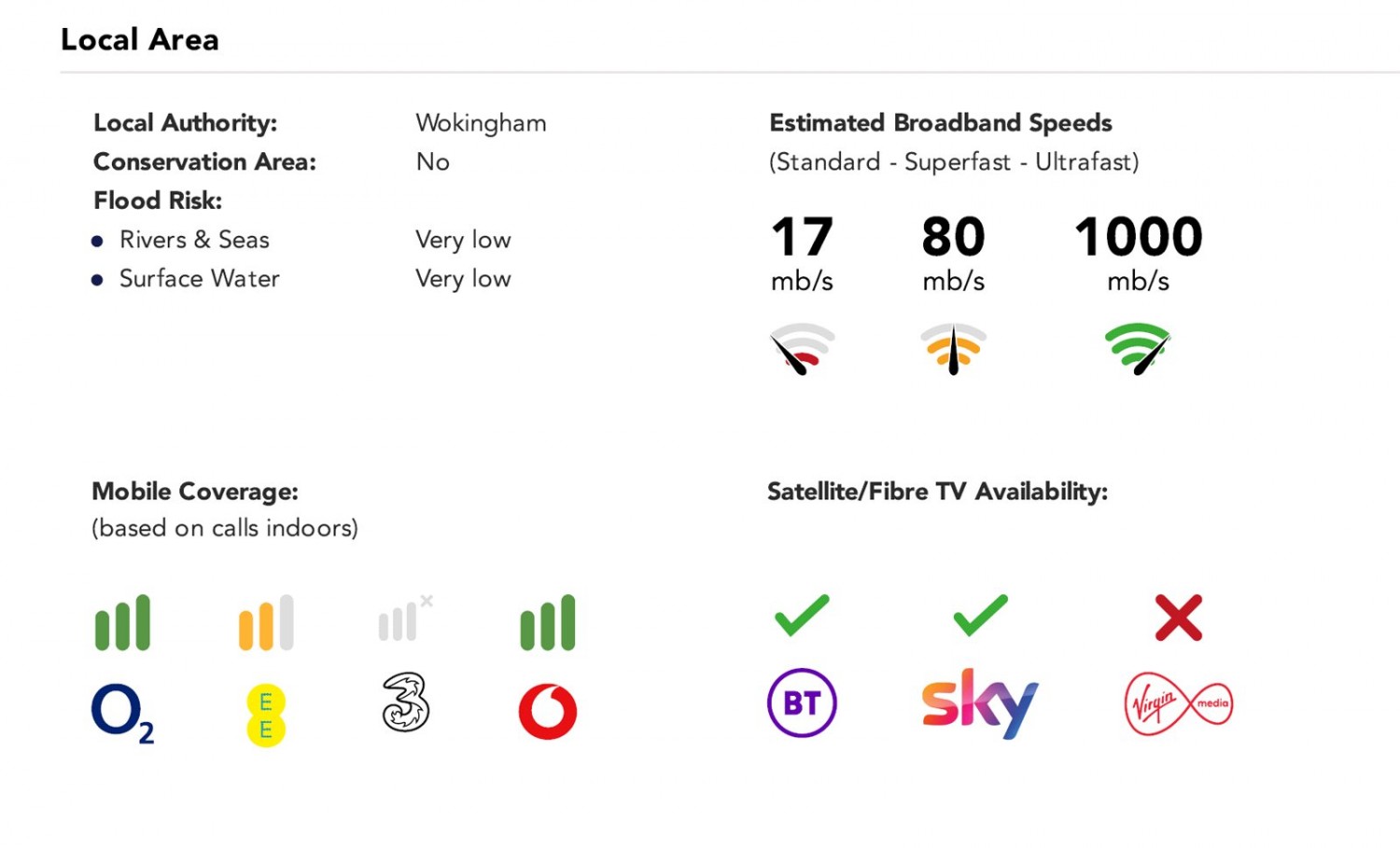Click the green ultrafast speed gauge
This screenshot has width=1400, height=848.
click(x=1138, y=349)
